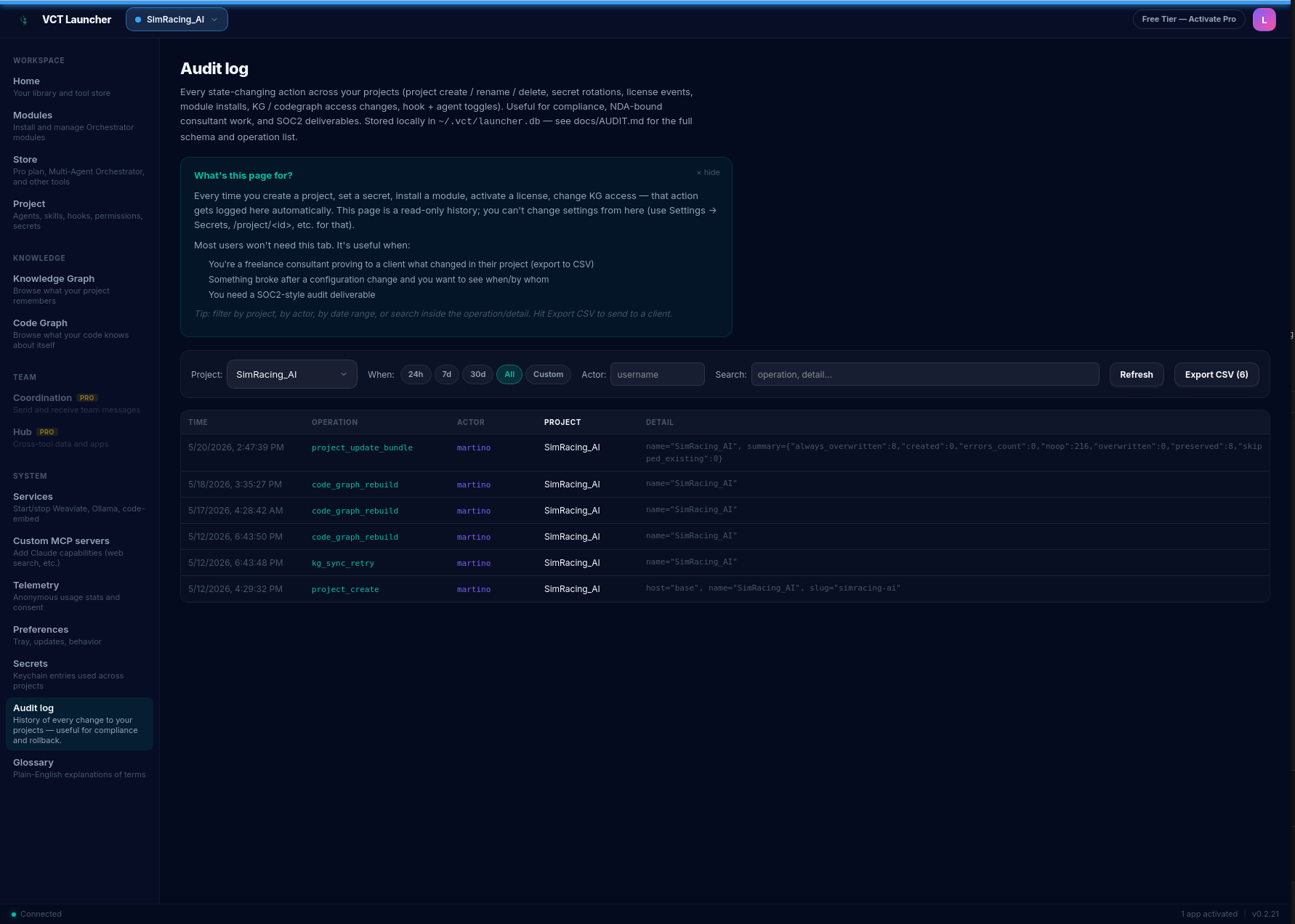Open Knowledge Graph page
1295x924 pixels.
tap(79, 289)
